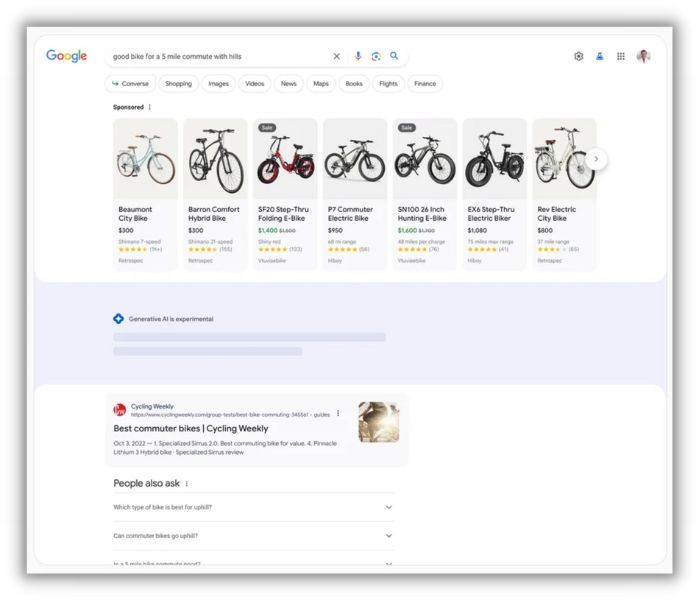Image resolution: width=698 pixels, height=600 pixels.
Task: Click the $1,080 price
Action: tap(477, 230)
